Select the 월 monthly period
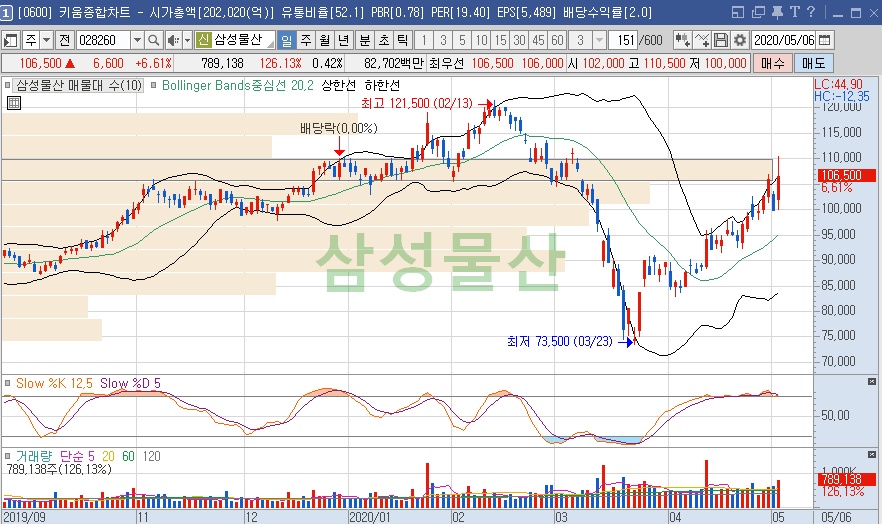This screenshot has width=882, height=524. [x=325, y=40]
